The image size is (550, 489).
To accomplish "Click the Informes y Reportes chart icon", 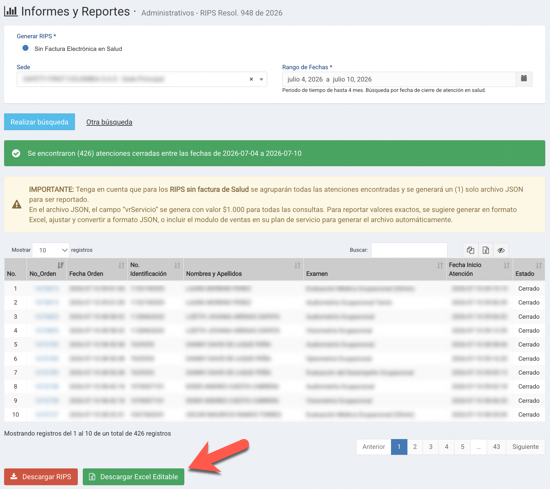I will tap(11, 11).
